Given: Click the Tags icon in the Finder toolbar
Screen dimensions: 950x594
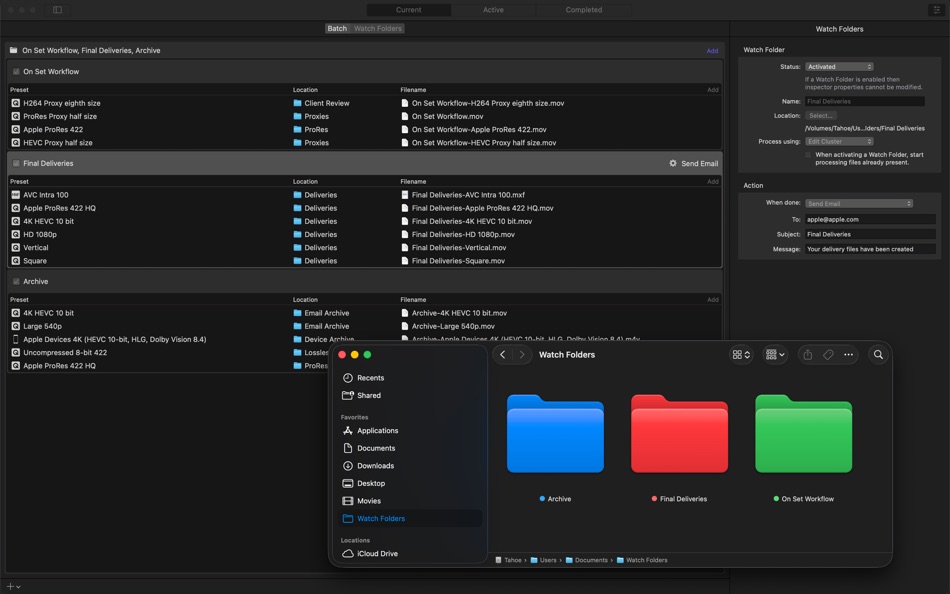Looking at the screenshot, I should (x=827, y=355).
